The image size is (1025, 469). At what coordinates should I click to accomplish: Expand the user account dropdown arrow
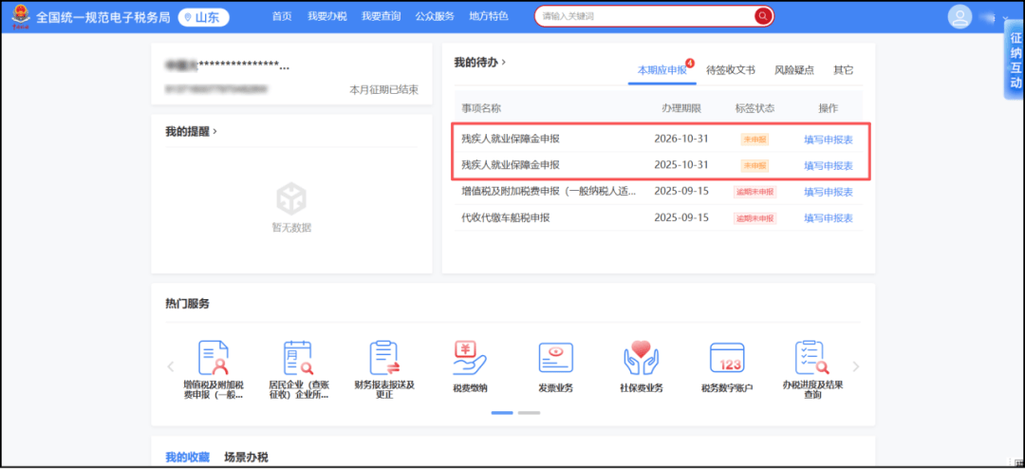[x=1006, y=18]
